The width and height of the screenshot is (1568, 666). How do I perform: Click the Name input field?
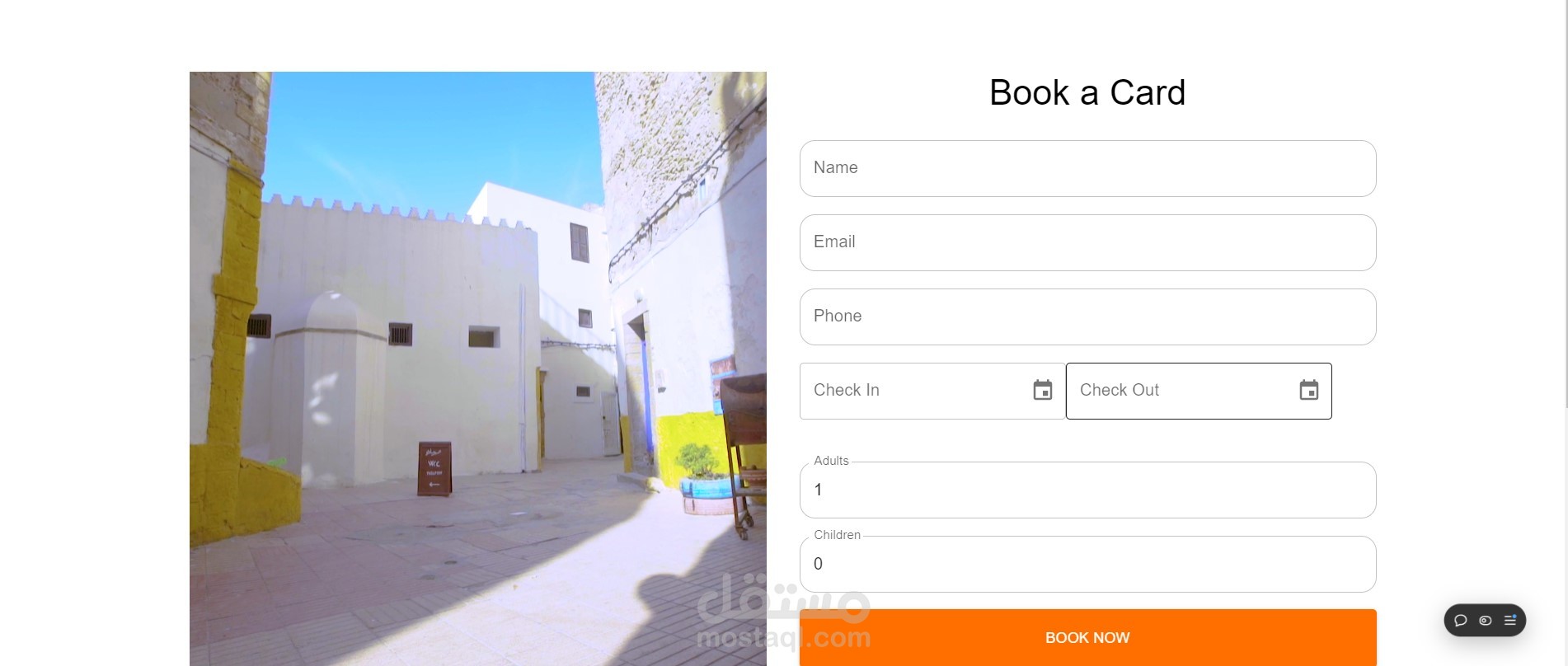tap(1087, 168)
